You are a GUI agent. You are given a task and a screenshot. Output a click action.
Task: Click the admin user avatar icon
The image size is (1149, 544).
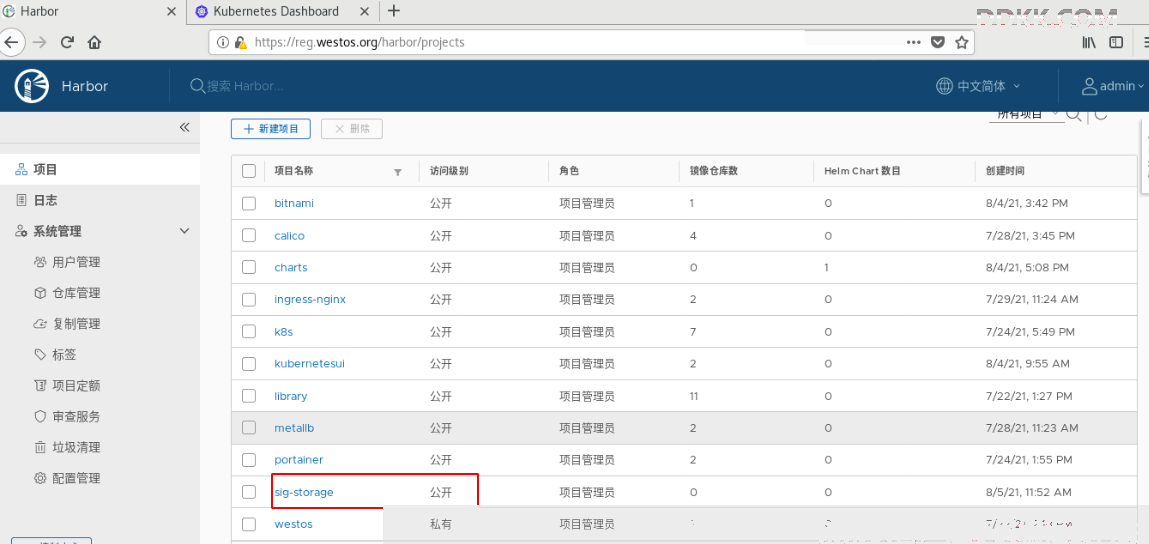tap(1089, 86)
